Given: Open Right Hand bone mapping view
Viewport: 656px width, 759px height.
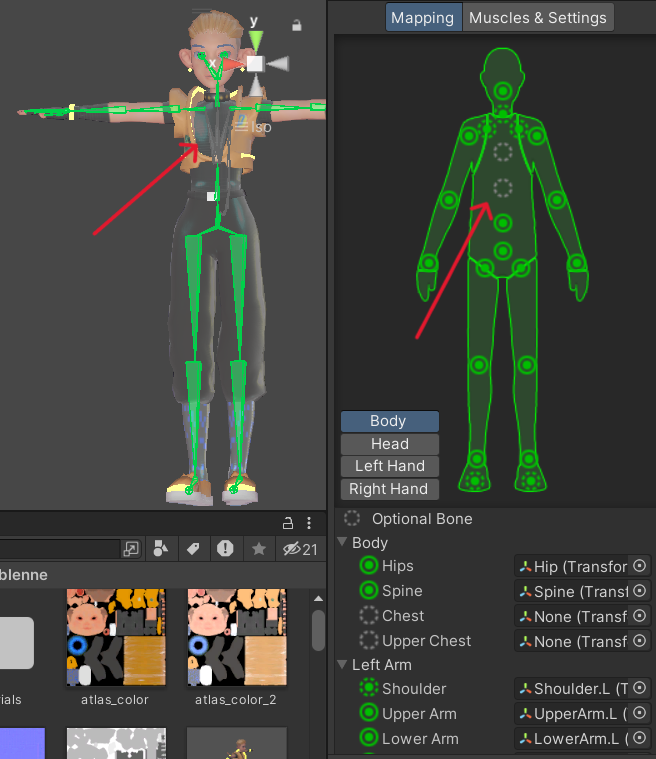Looking at the screenshot, I should tap(389, 489).
